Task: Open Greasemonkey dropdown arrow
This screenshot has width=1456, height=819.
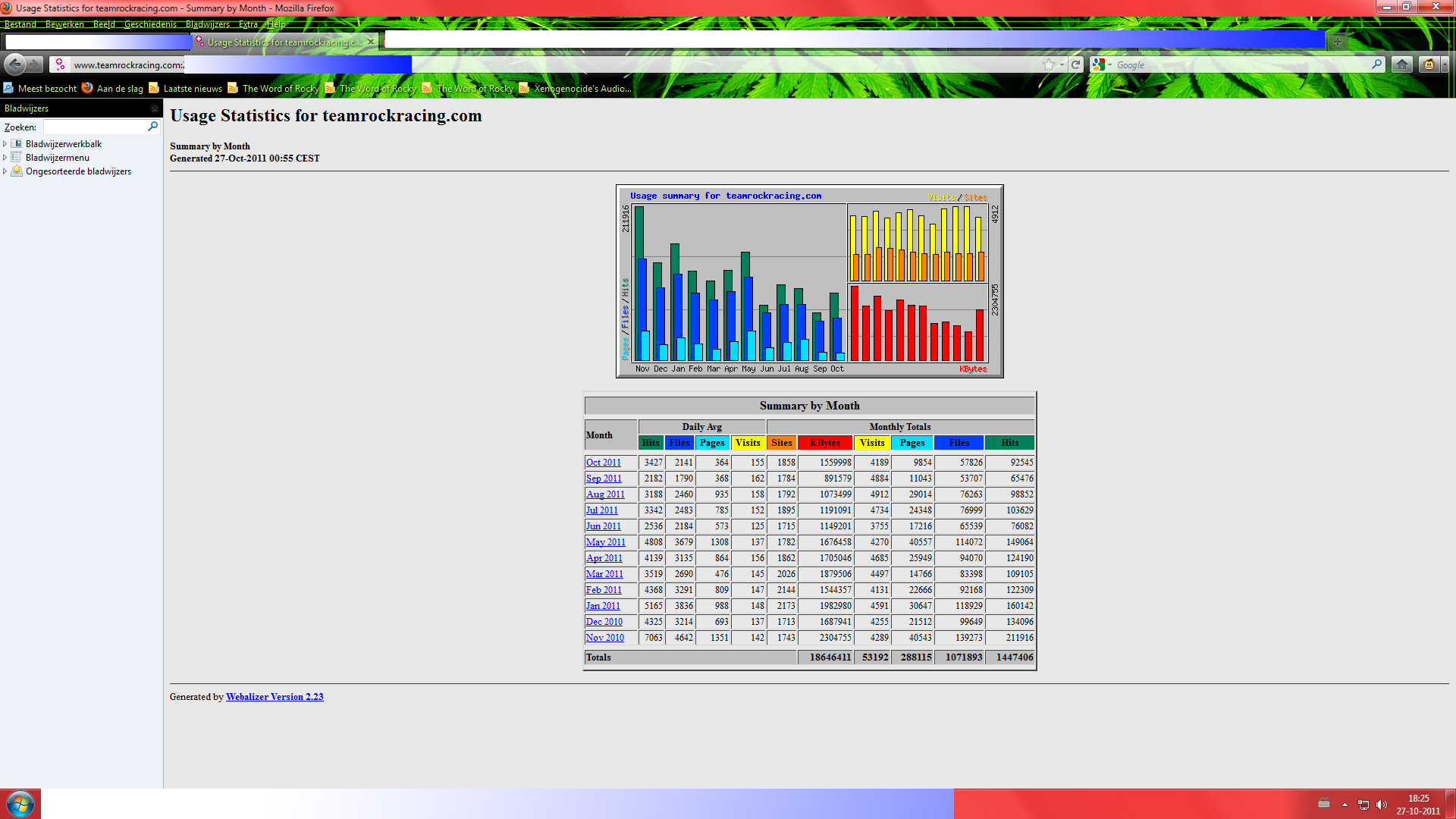Action: coord(1445,64)
